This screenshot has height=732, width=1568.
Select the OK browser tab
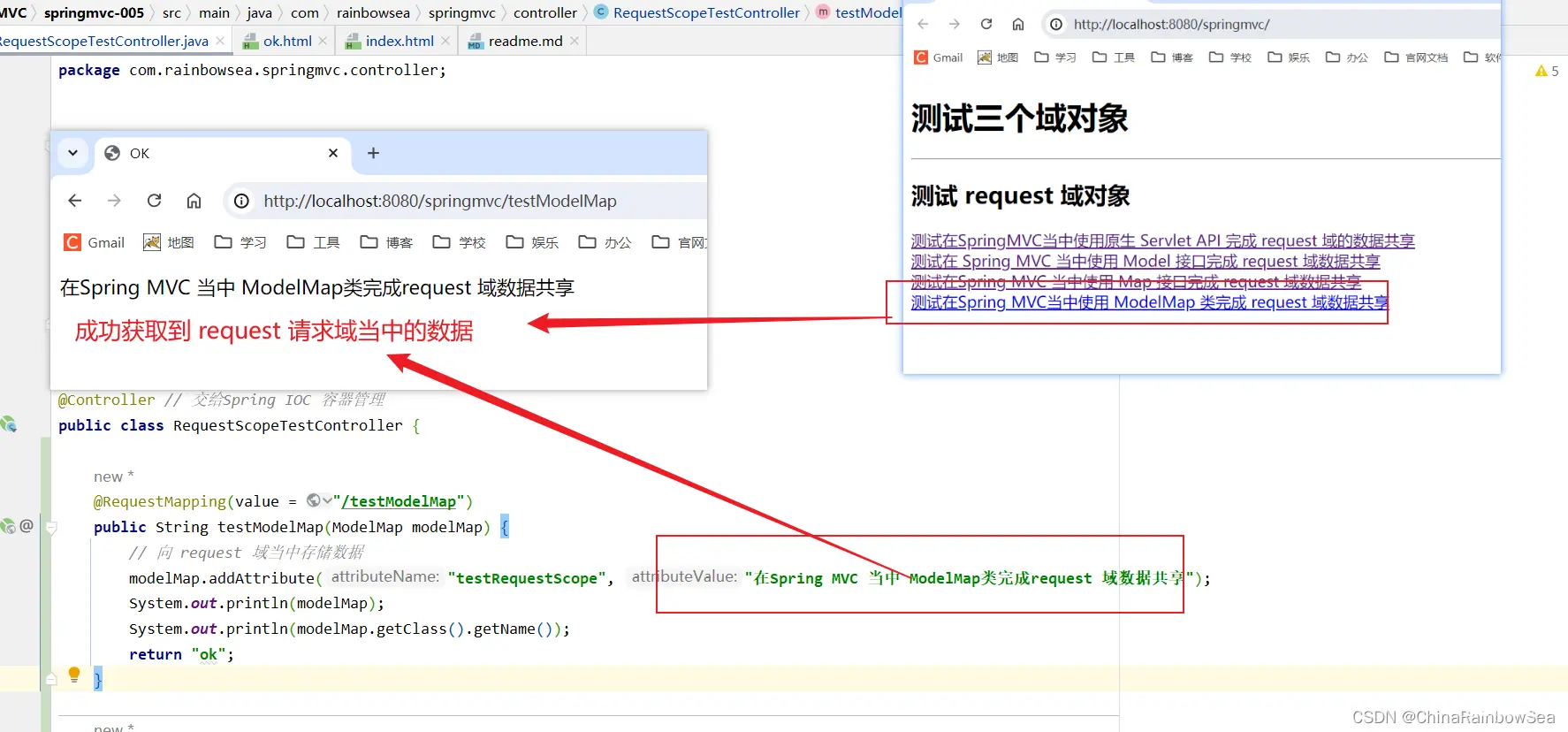click(x=221, y=153)
